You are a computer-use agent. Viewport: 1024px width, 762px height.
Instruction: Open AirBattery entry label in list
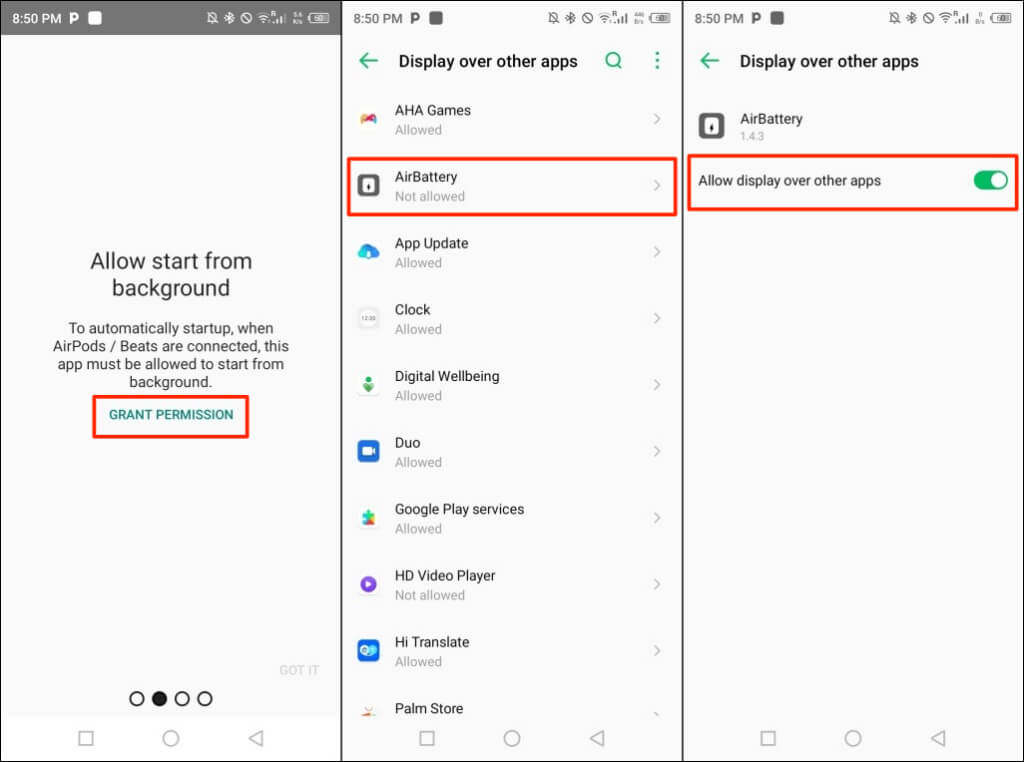tap(426, 177)
